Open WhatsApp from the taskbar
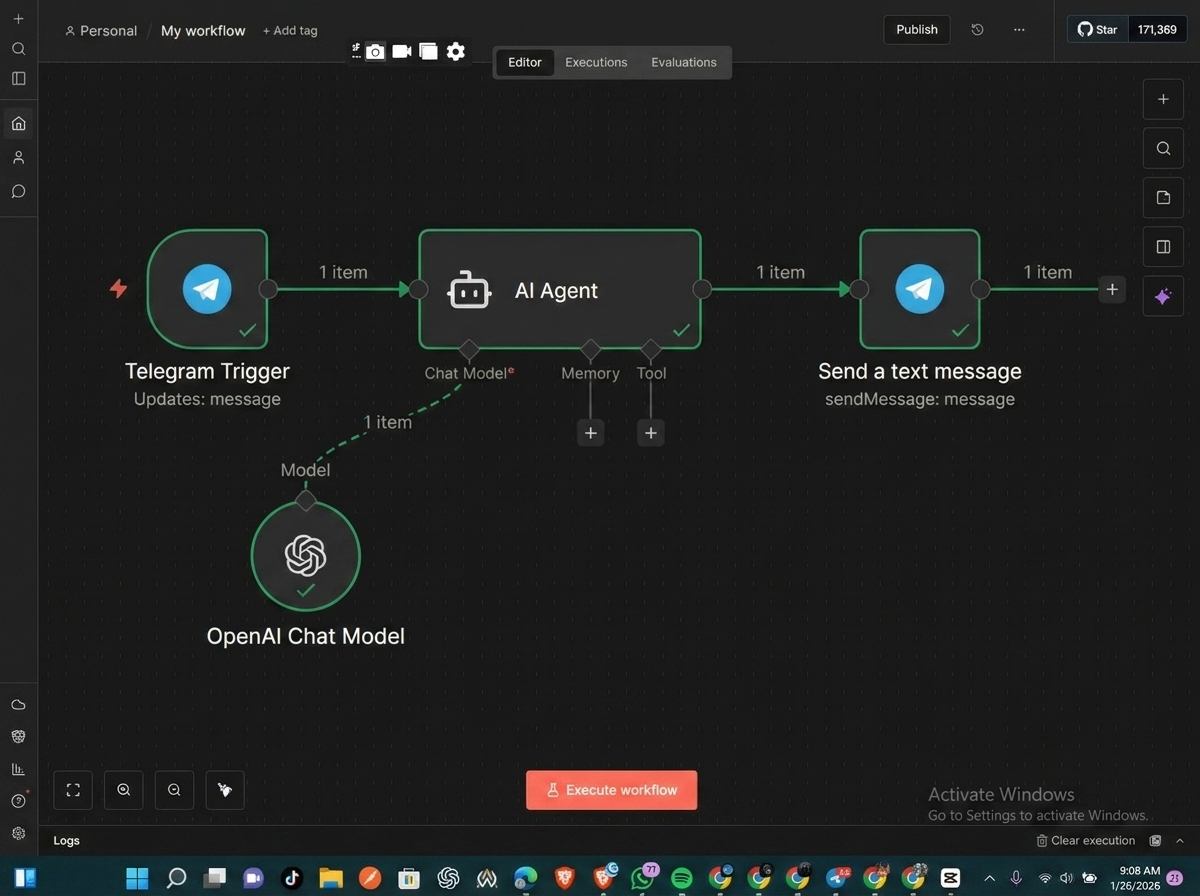This screenshot has width=1200, height=896. 643,878
